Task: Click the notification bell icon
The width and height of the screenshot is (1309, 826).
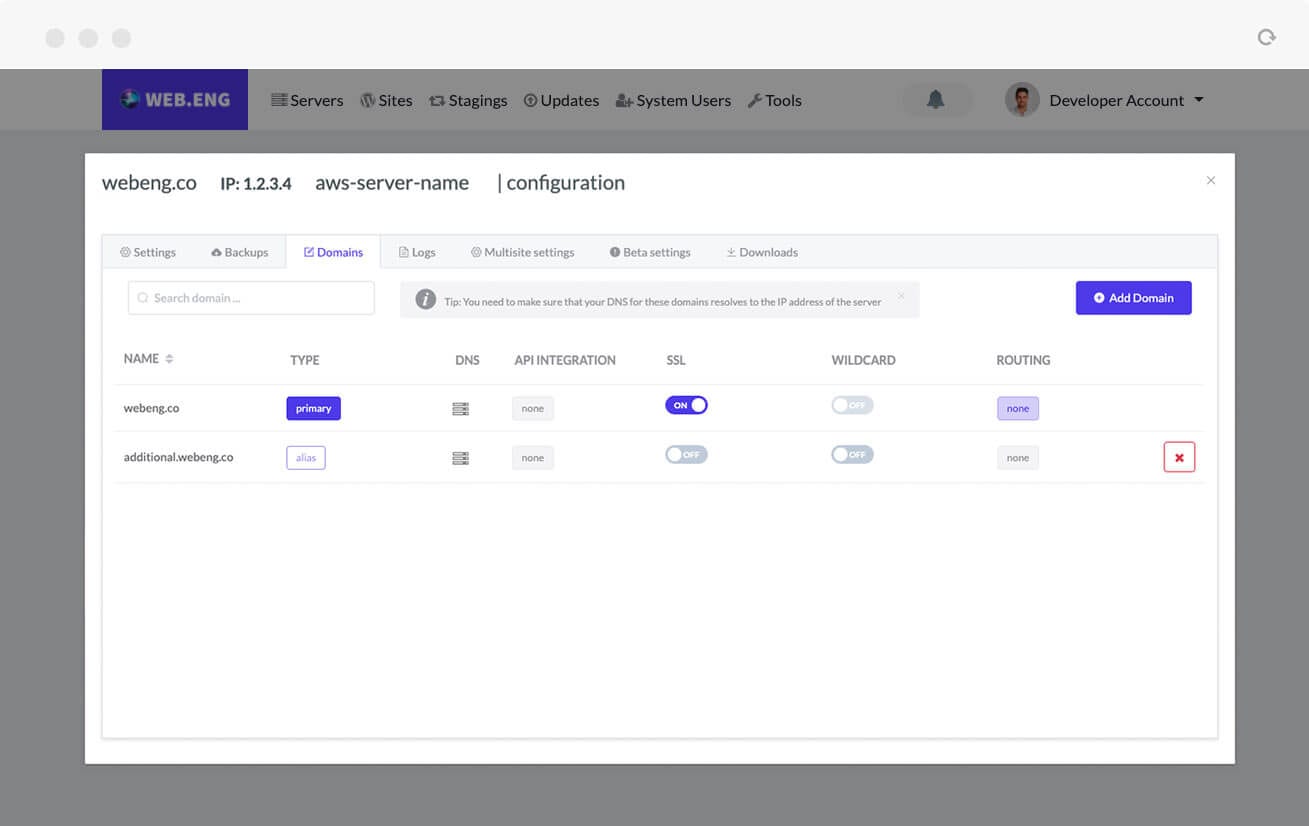Action: click(x=936, y=100)
